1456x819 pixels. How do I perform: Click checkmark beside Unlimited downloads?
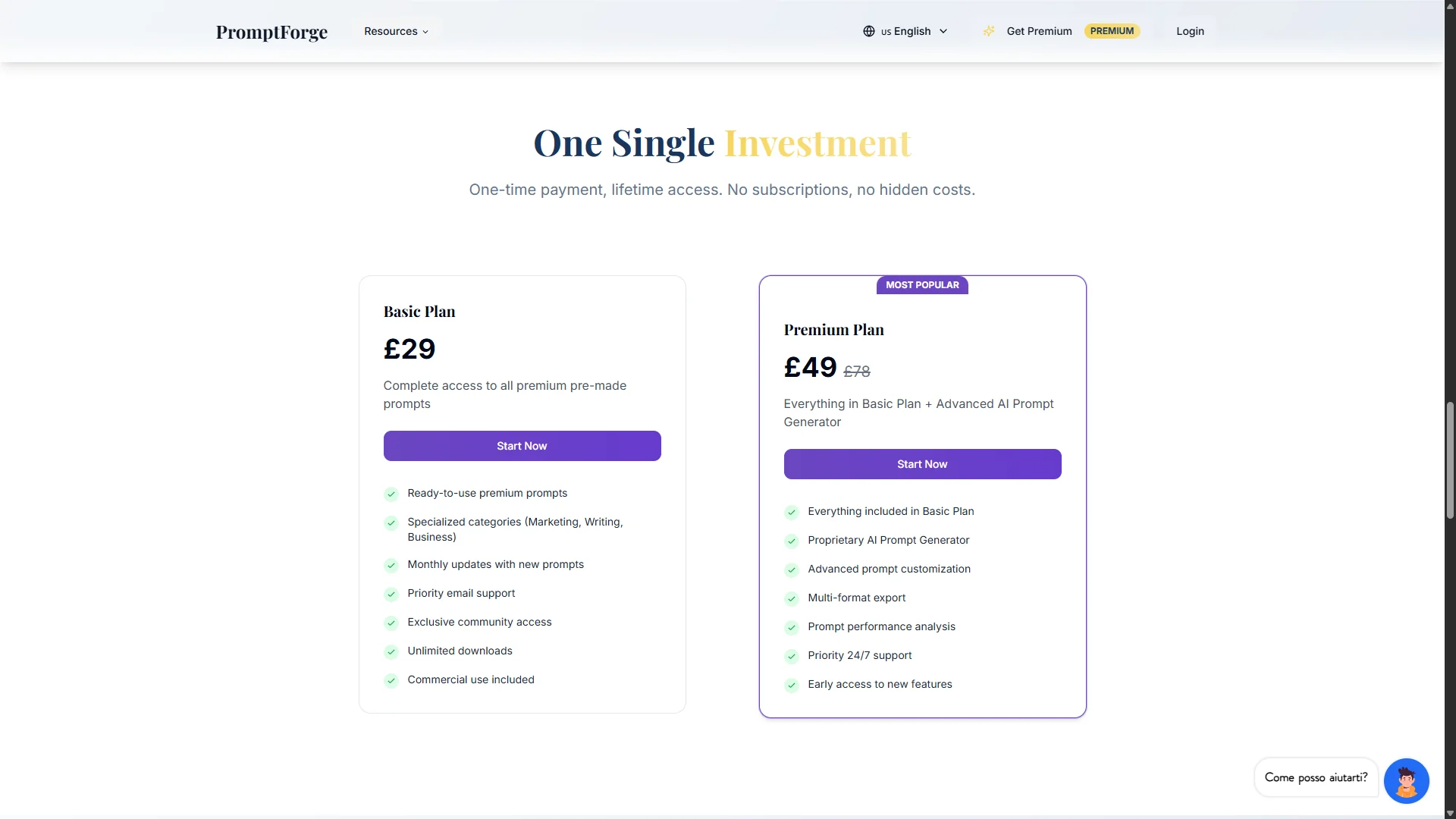click(x=391, y=651)
